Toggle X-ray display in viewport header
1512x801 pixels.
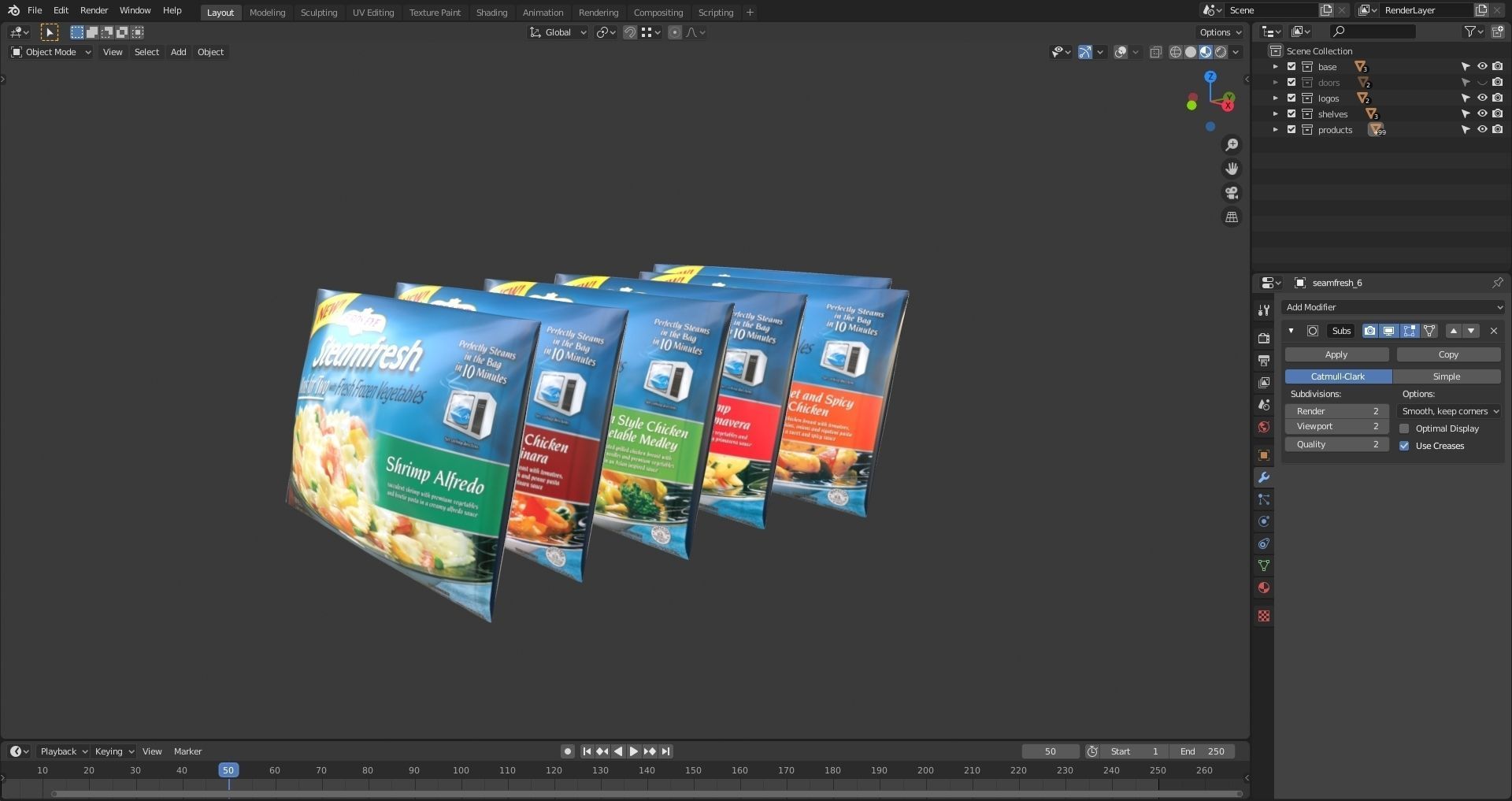click(1156, 52)
